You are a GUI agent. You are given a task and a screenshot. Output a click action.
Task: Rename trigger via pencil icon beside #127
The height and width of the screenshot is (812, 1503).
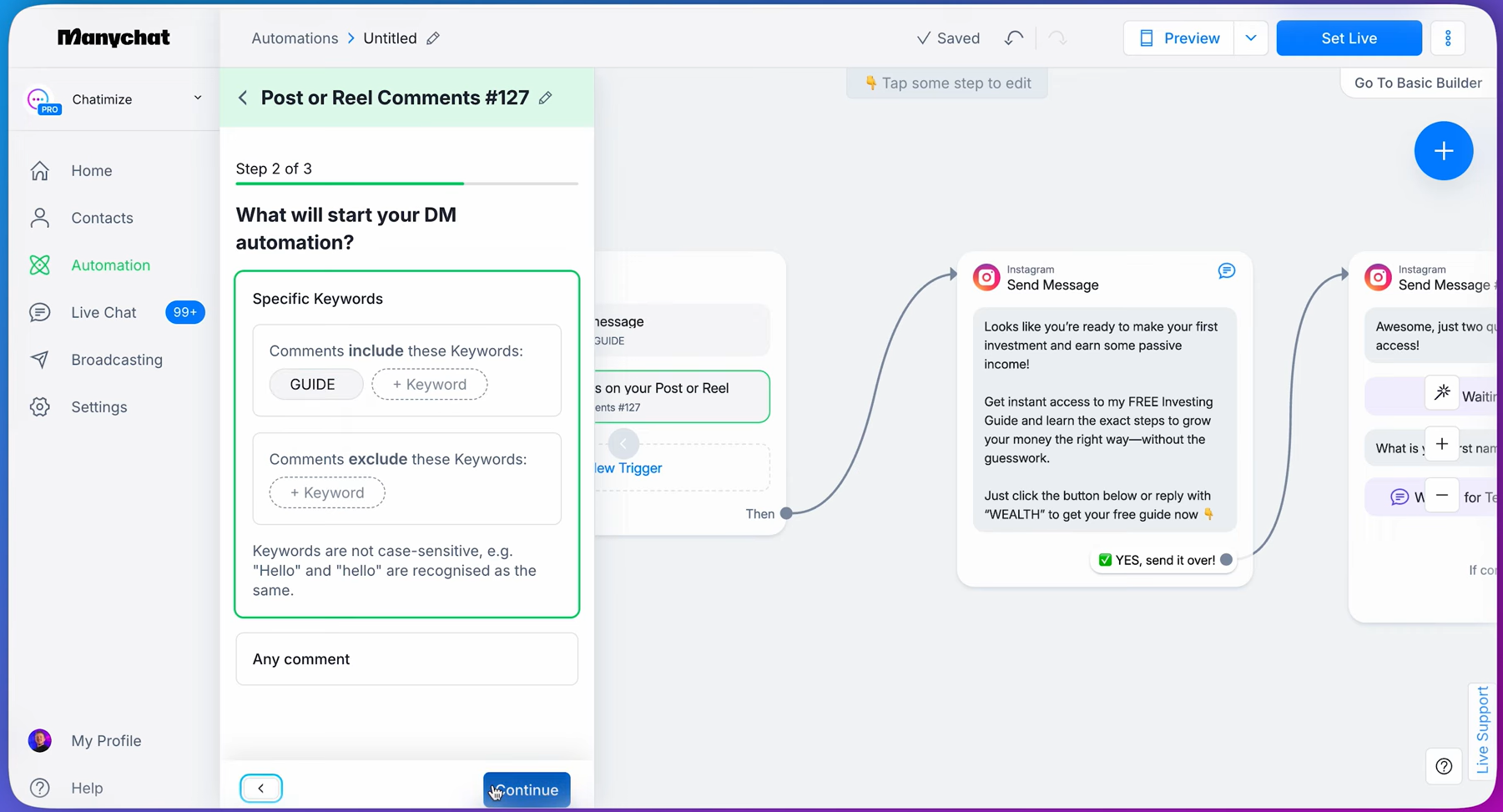[546, 98]
